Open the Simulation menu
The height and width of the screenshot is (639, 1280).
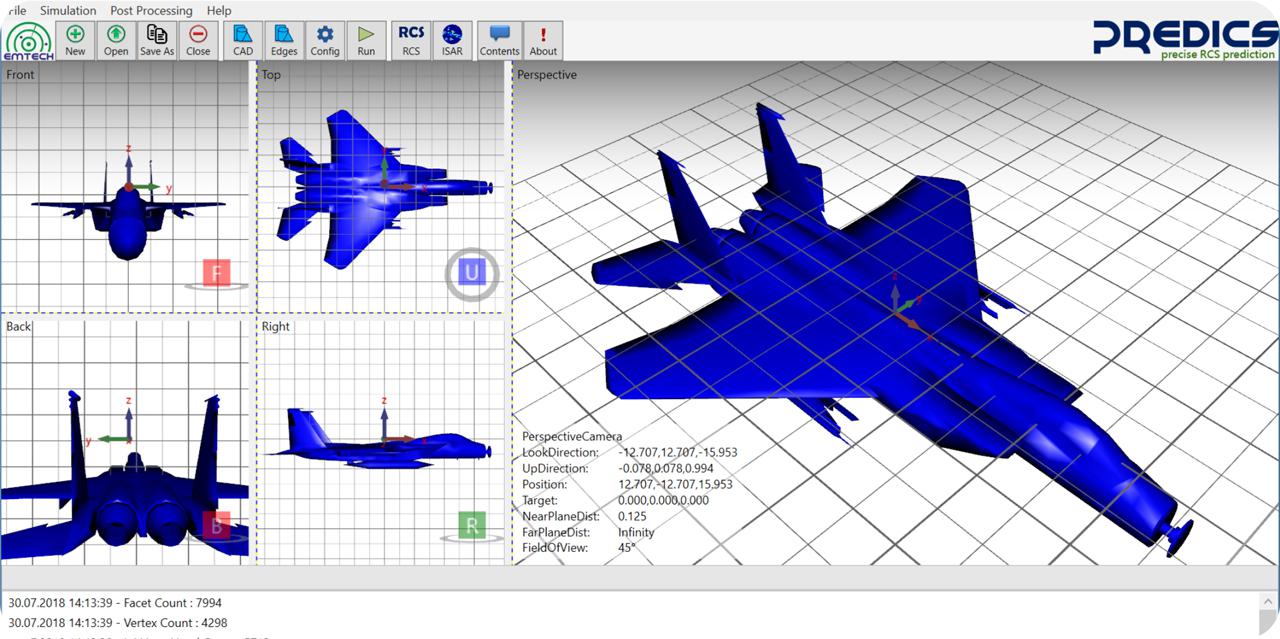tap(68, 10)
